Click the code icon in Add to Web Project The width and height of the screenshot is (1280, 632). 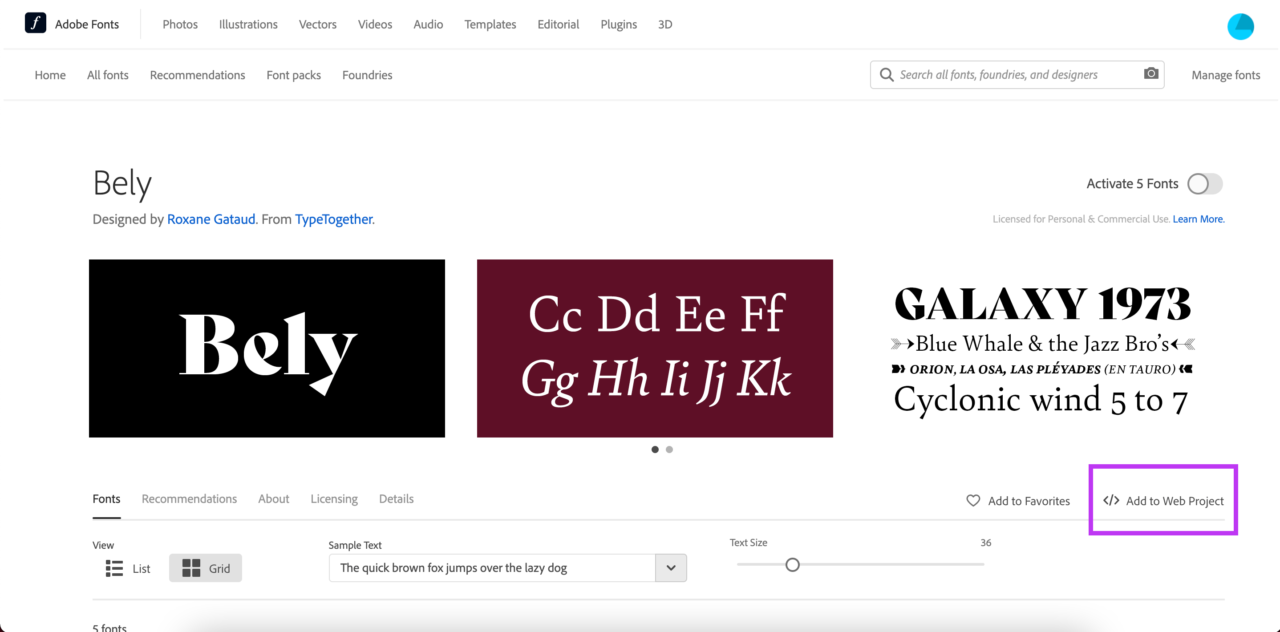[x=1111, y=500]
